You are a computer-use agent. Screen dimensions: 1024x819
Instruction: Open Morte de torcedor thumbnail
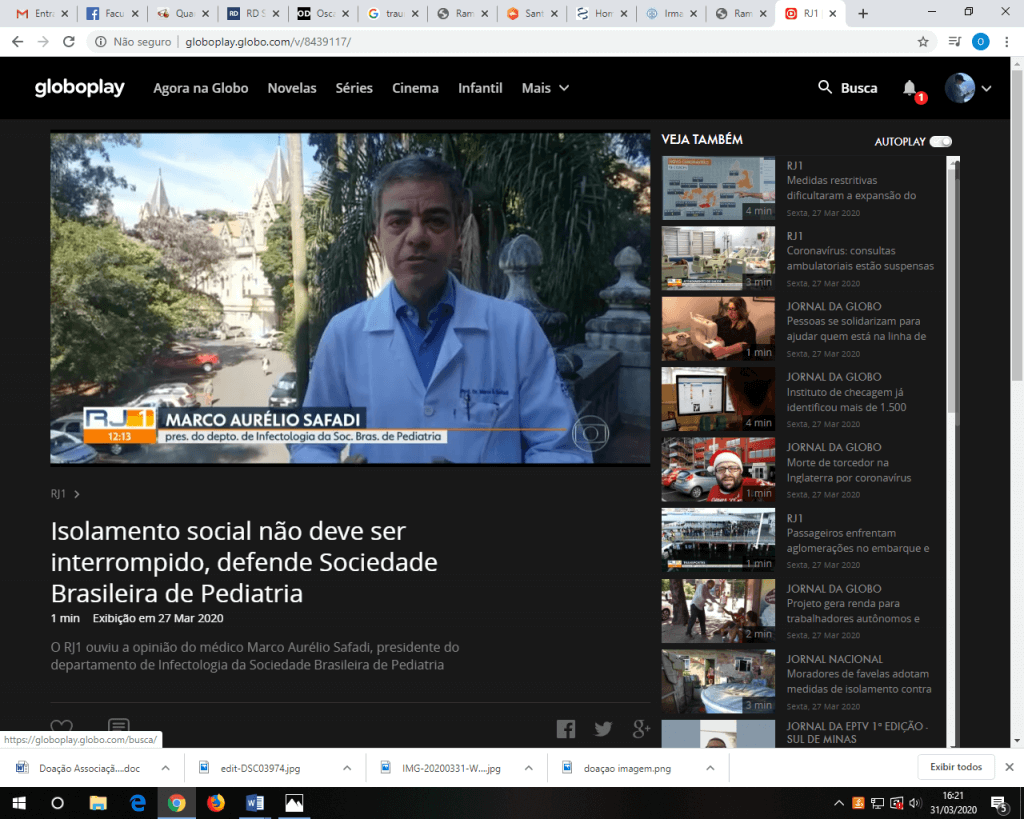coord(718,470)
